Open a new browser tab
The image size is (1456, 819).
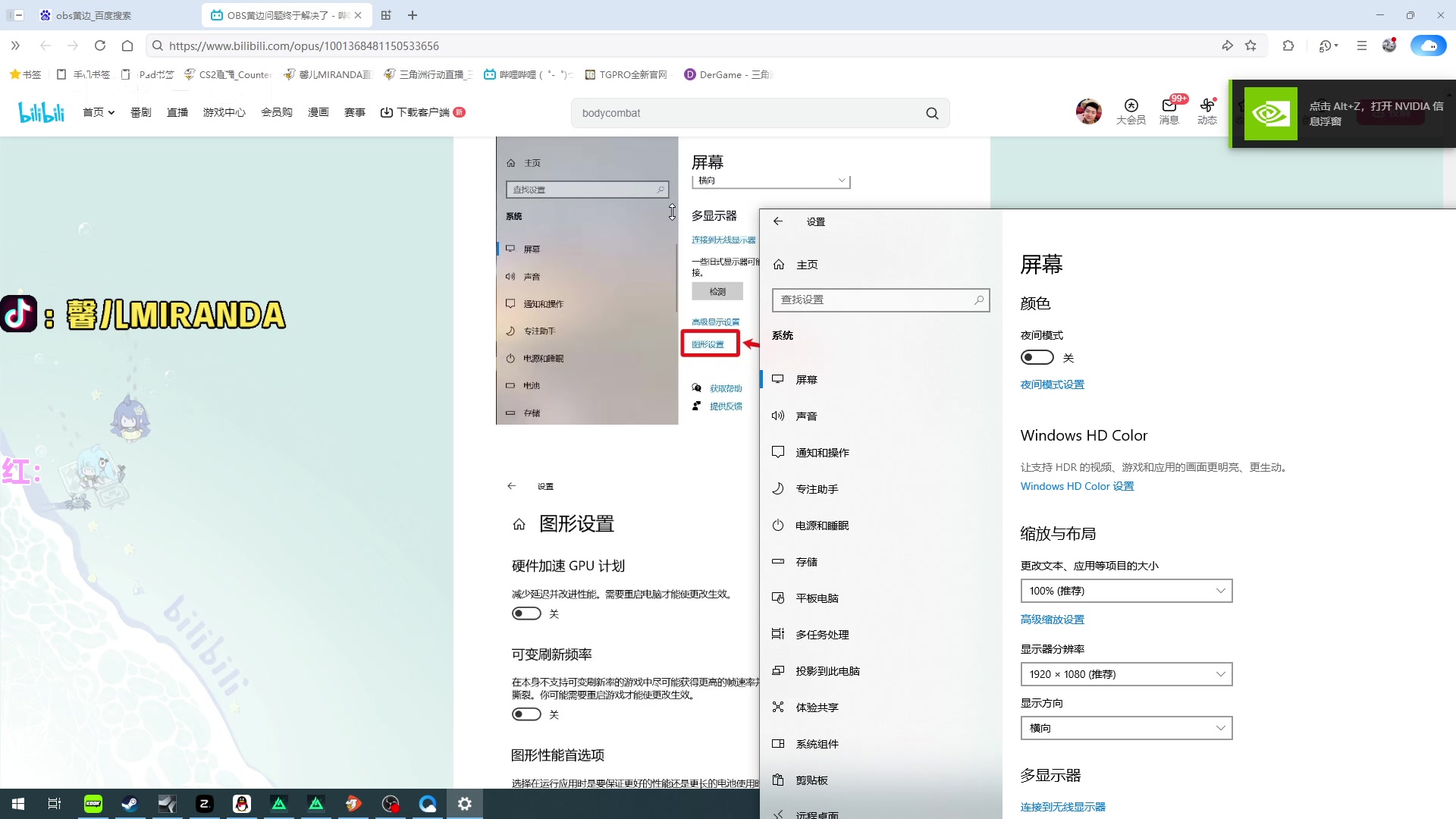pos(413,15)
